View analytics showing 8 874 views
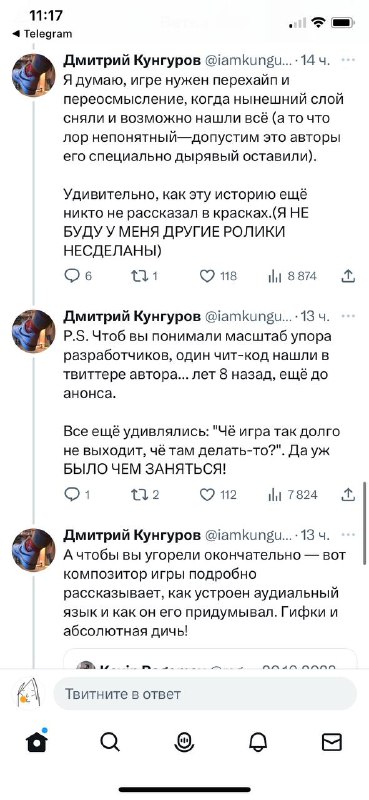 (x=292, y=276)
